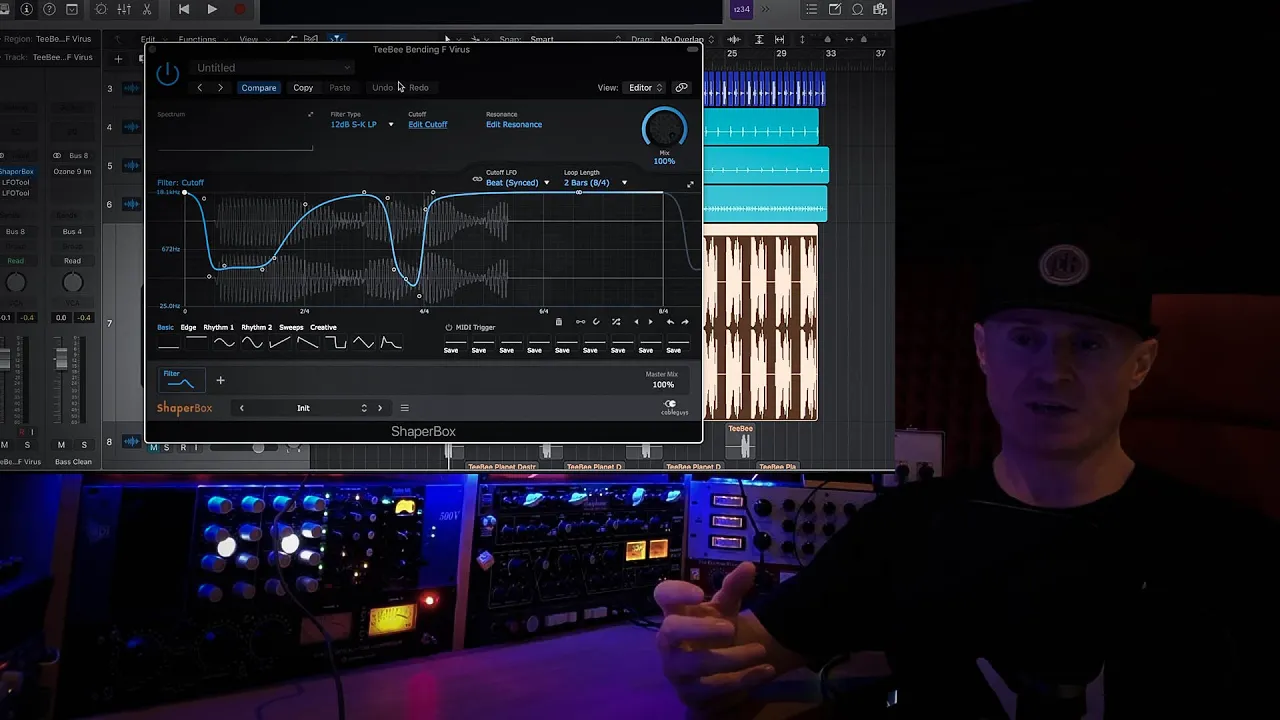
Task: Click the Logic transport Play button
Action: coord(212,10)
